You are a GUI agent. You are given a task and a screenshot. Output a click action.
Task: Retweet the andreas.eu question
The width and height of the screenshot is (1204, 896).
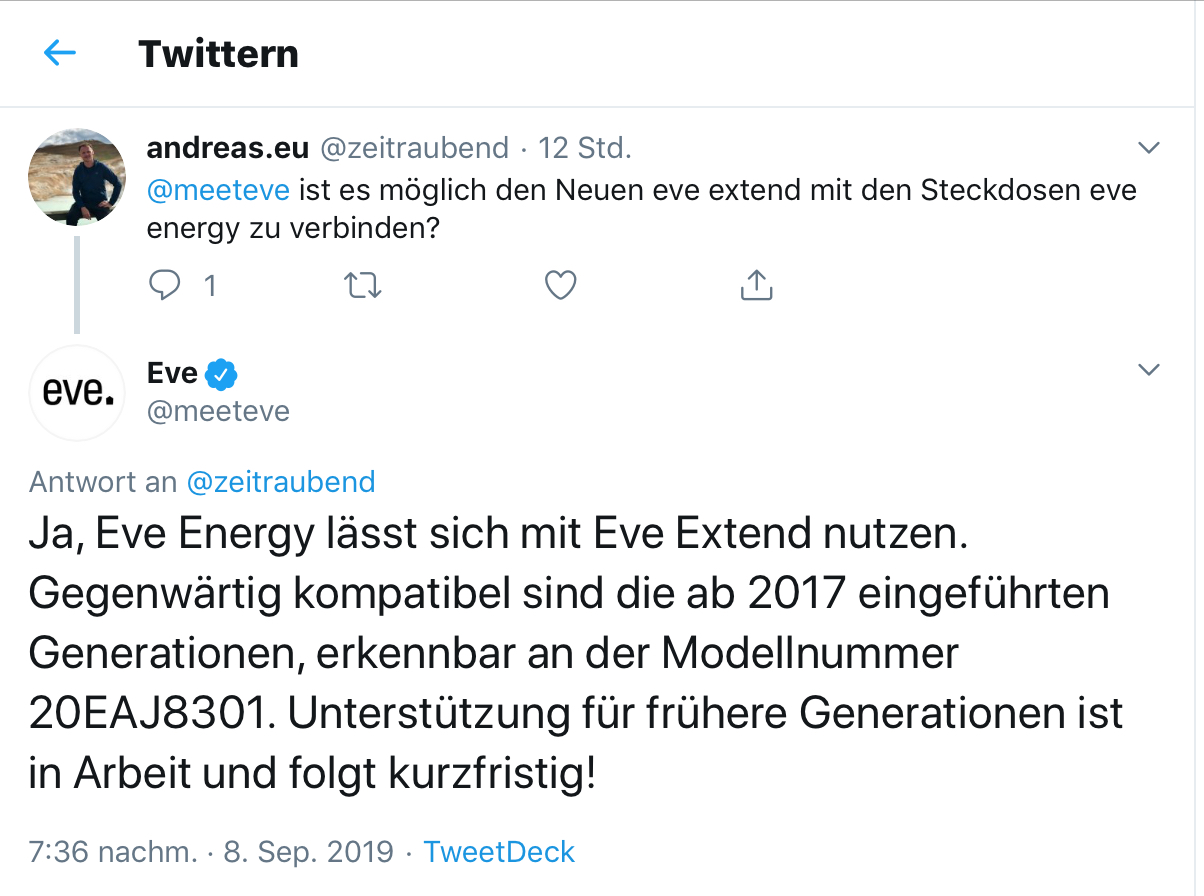coord(362,286)
